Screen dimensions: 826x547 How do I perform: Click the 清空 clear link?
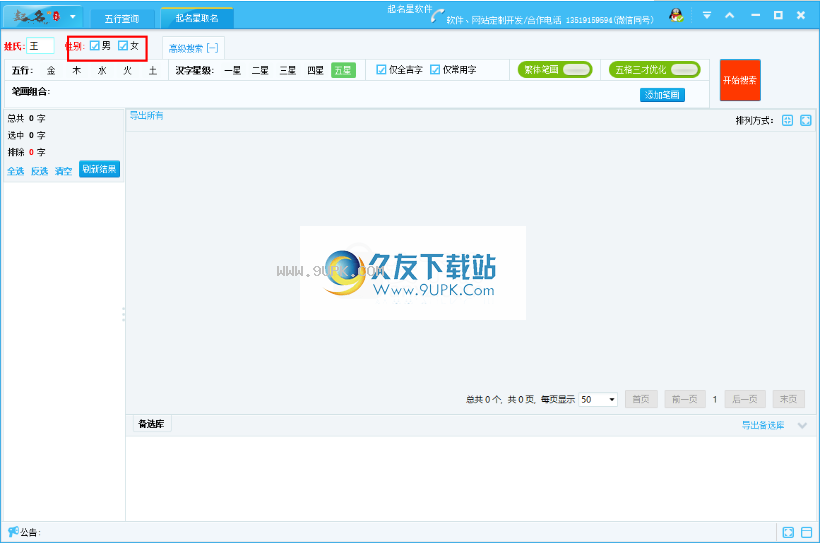63,171
